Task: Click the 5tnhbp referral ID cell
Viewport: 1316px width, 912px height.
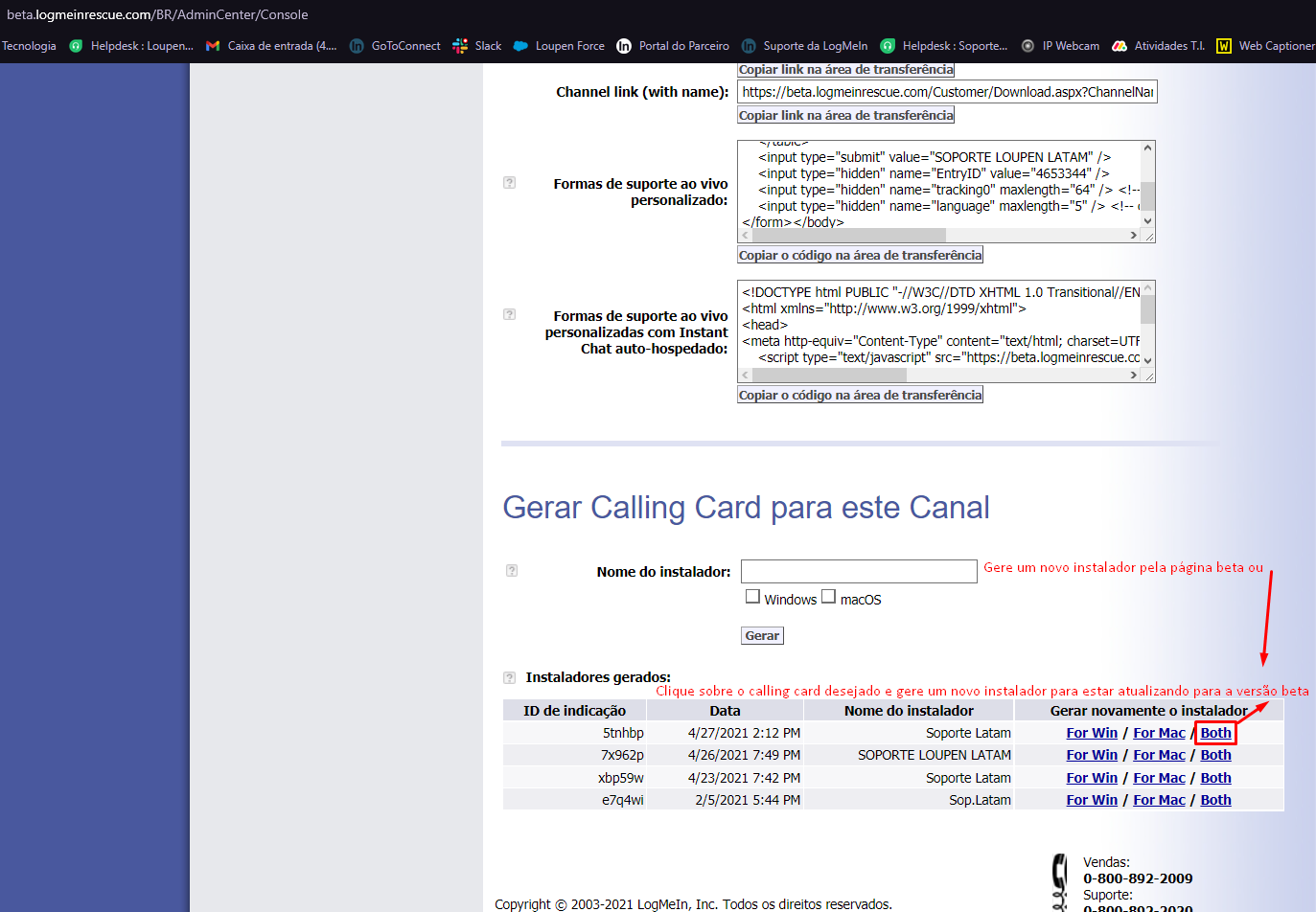Action: click(574, 734)
